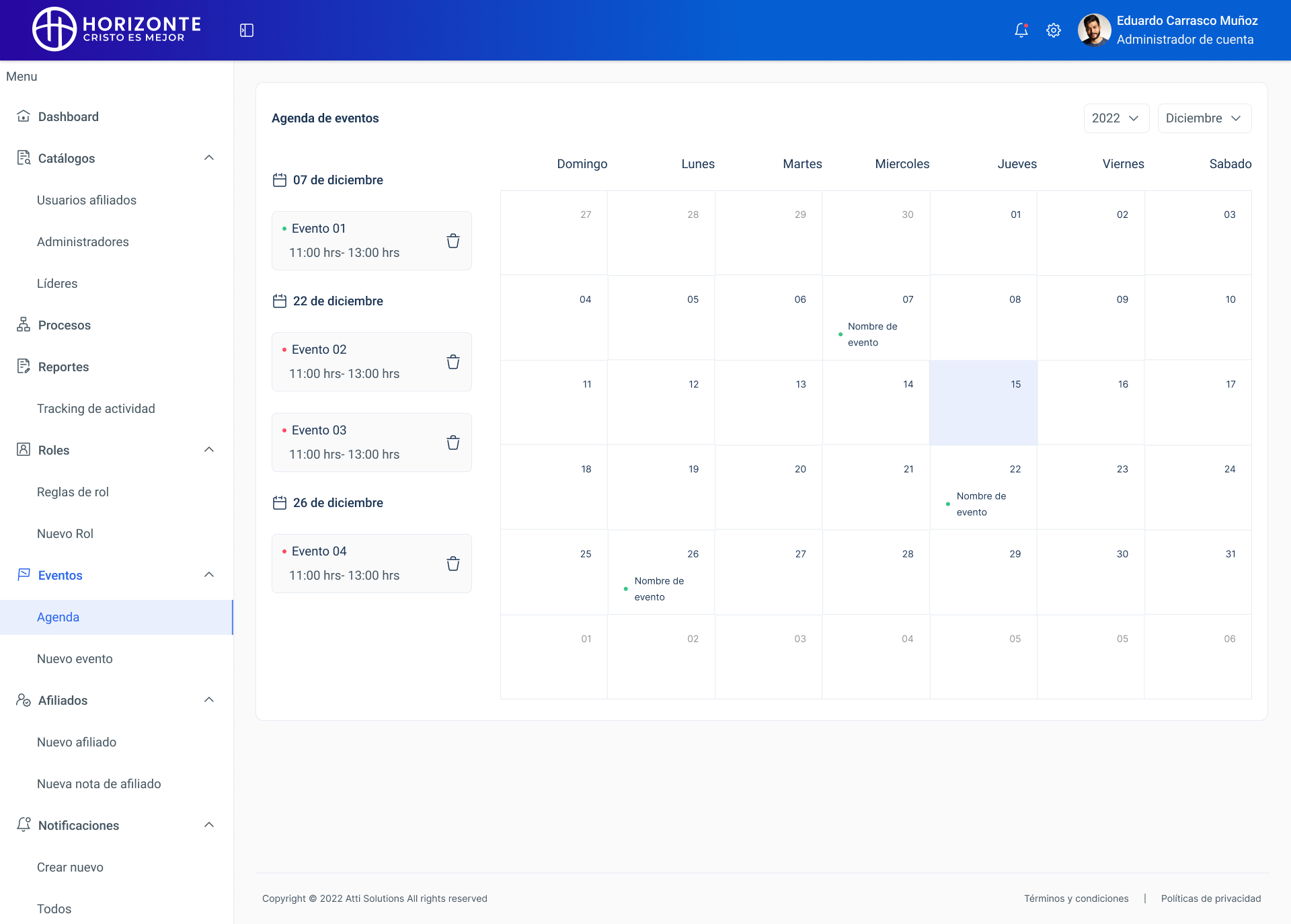The image size is (1291, 924).
Task: Open Políticas de privacidad link
Action: coord(1211,898)
